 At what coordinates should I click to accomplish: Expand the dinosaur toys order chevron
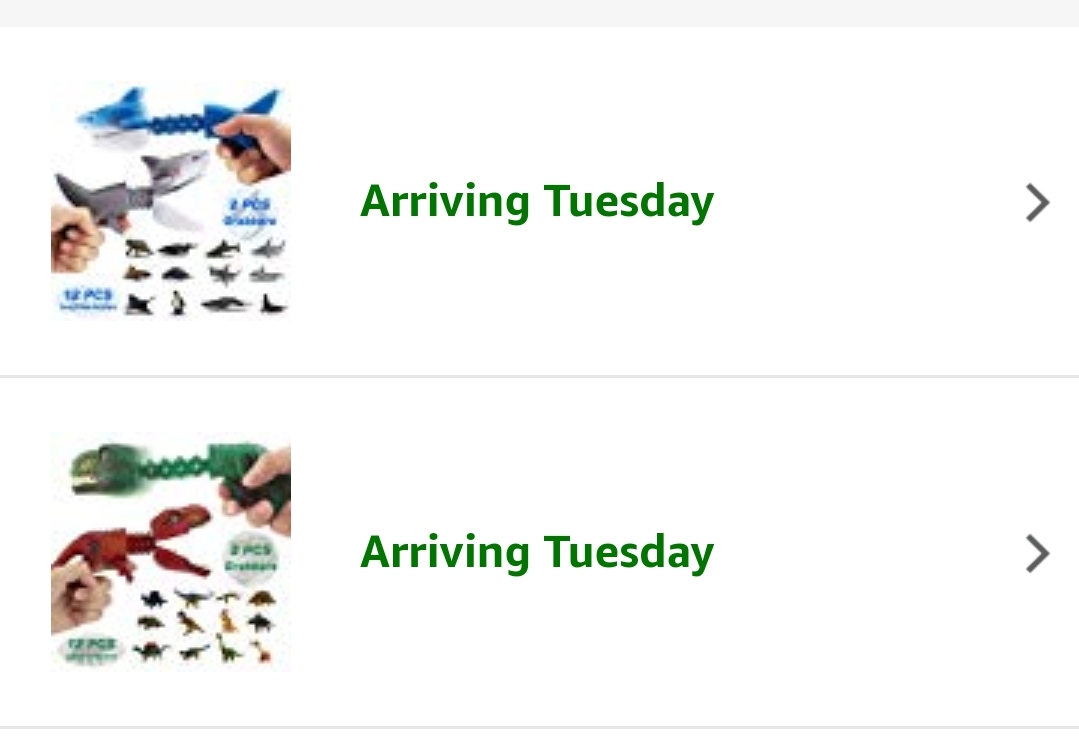(x=1038, y=553)
